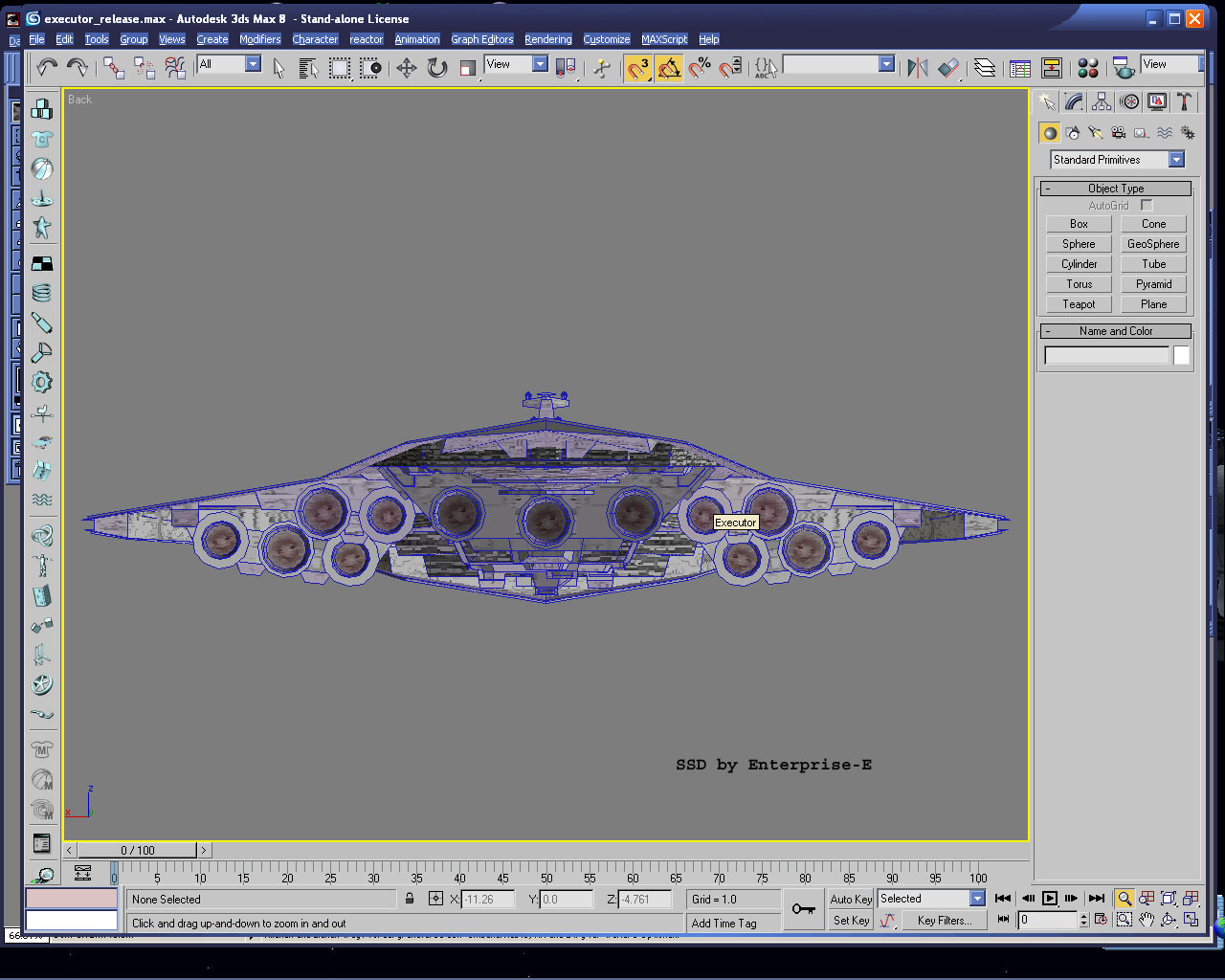
Task: Switch to the Modify command panel tab
Action: [1075, 101]
